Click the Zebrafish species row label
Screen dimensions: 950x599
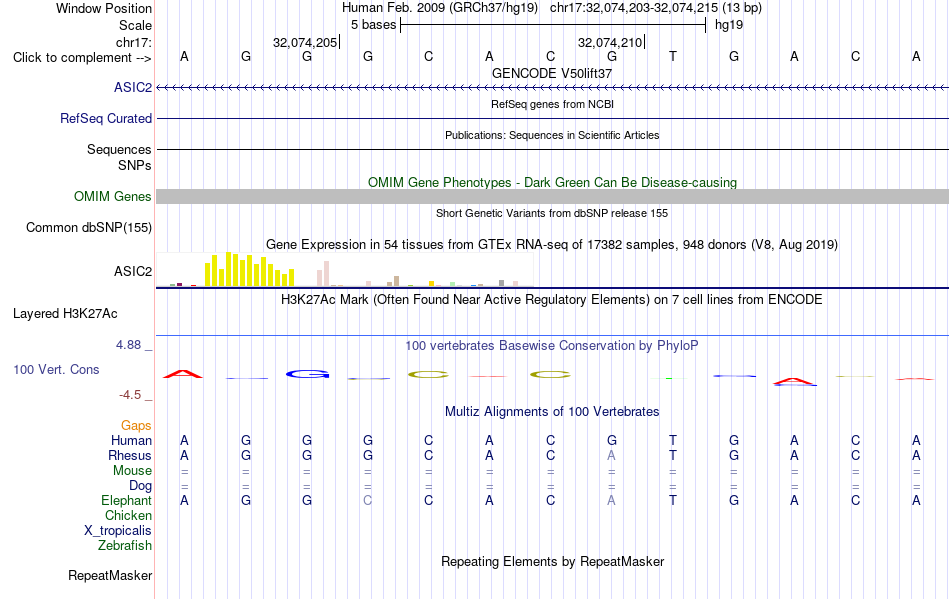(125, 546)
